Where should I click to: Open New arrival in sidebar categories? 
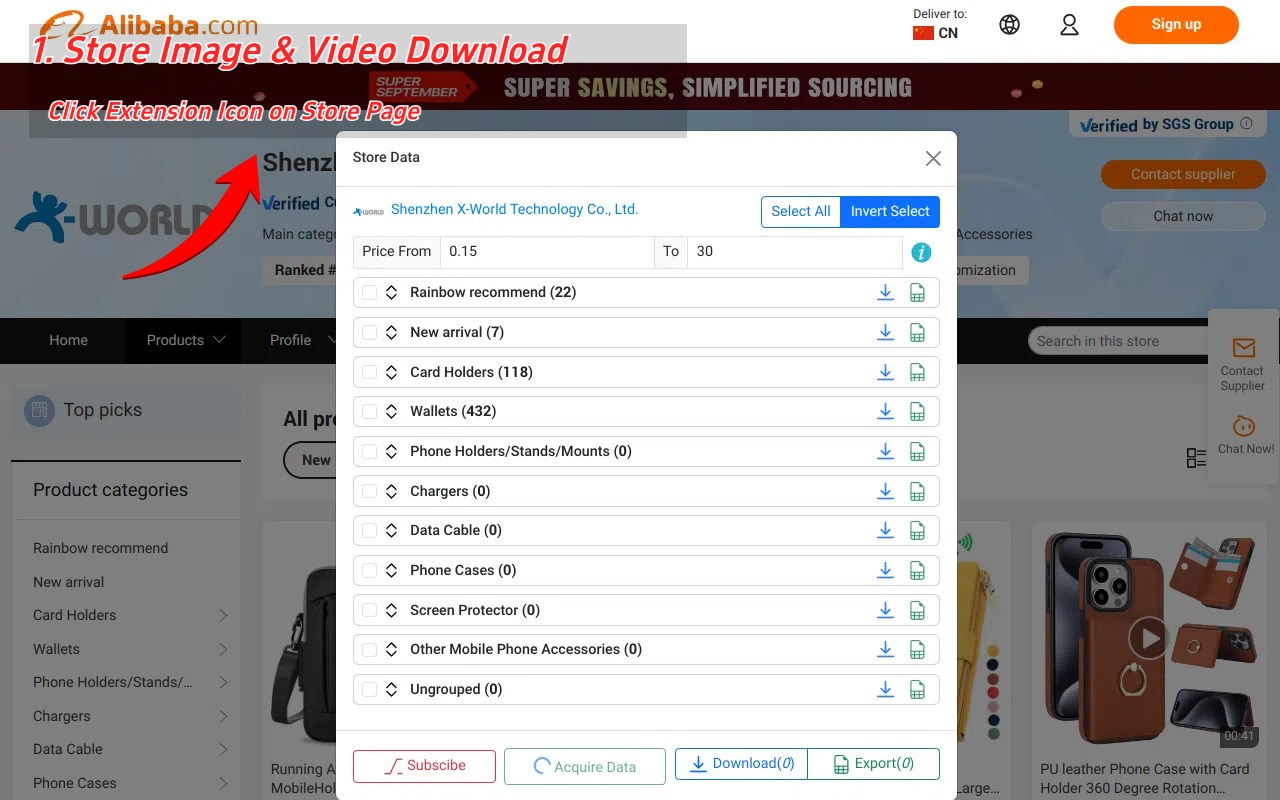tap(68, 582)
